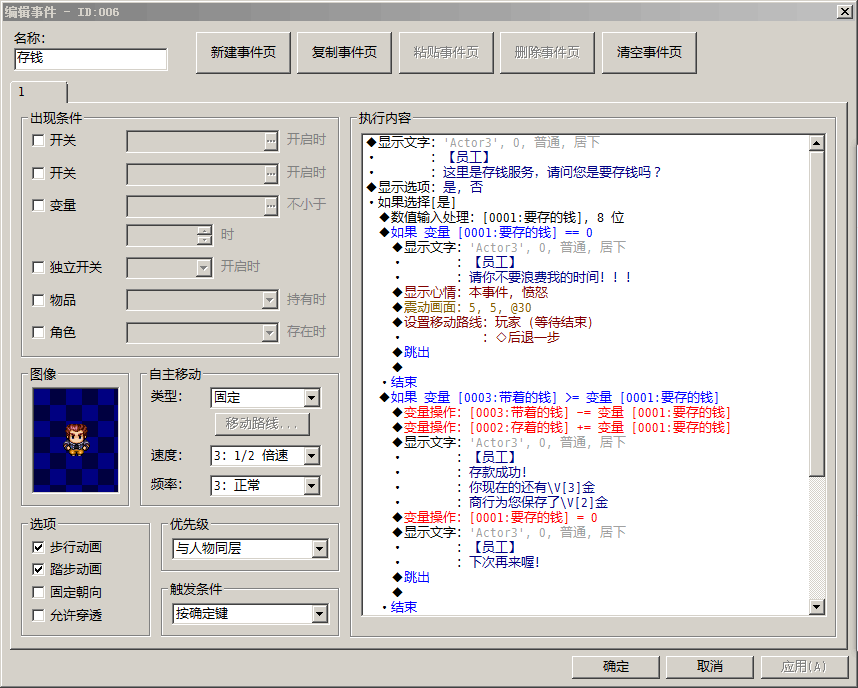Select the 变量操作 [0002:存着的钱] += line

point(562,427)
